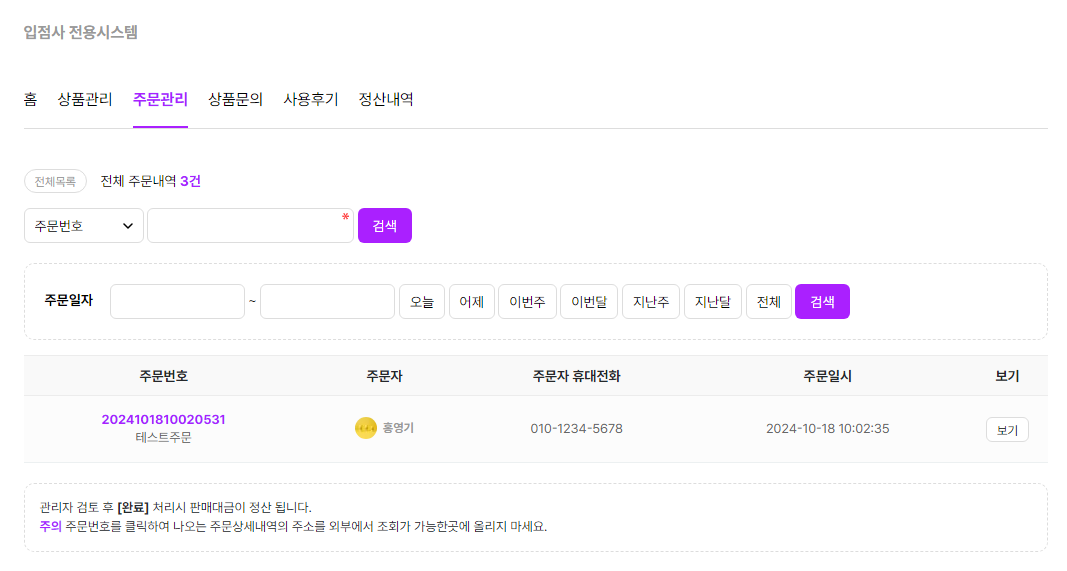Select the 주문관리 tab
Image resolution: width=1067 pixels, height=571 pixels.
pyautogui.click(x=161, y=99)
